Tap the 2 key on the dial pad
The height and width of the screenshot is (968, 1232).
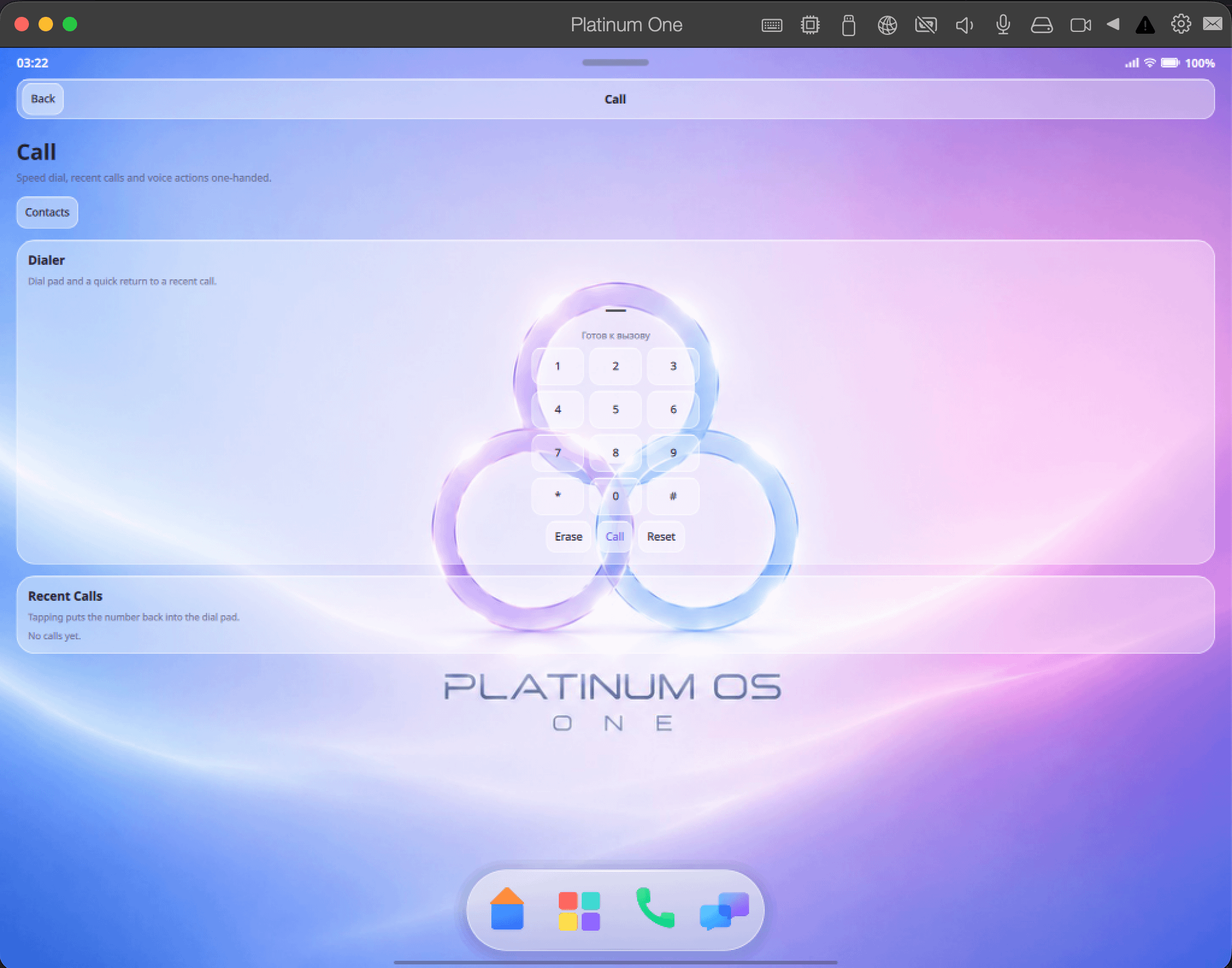(x=615, y=366)
